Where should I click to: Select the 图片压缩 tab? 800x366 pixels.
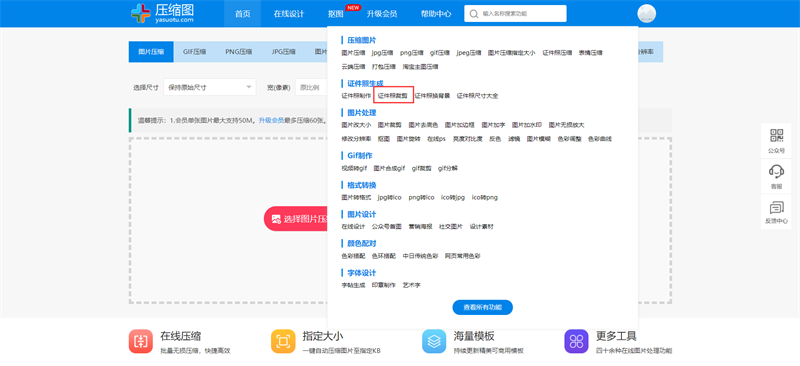151,52
